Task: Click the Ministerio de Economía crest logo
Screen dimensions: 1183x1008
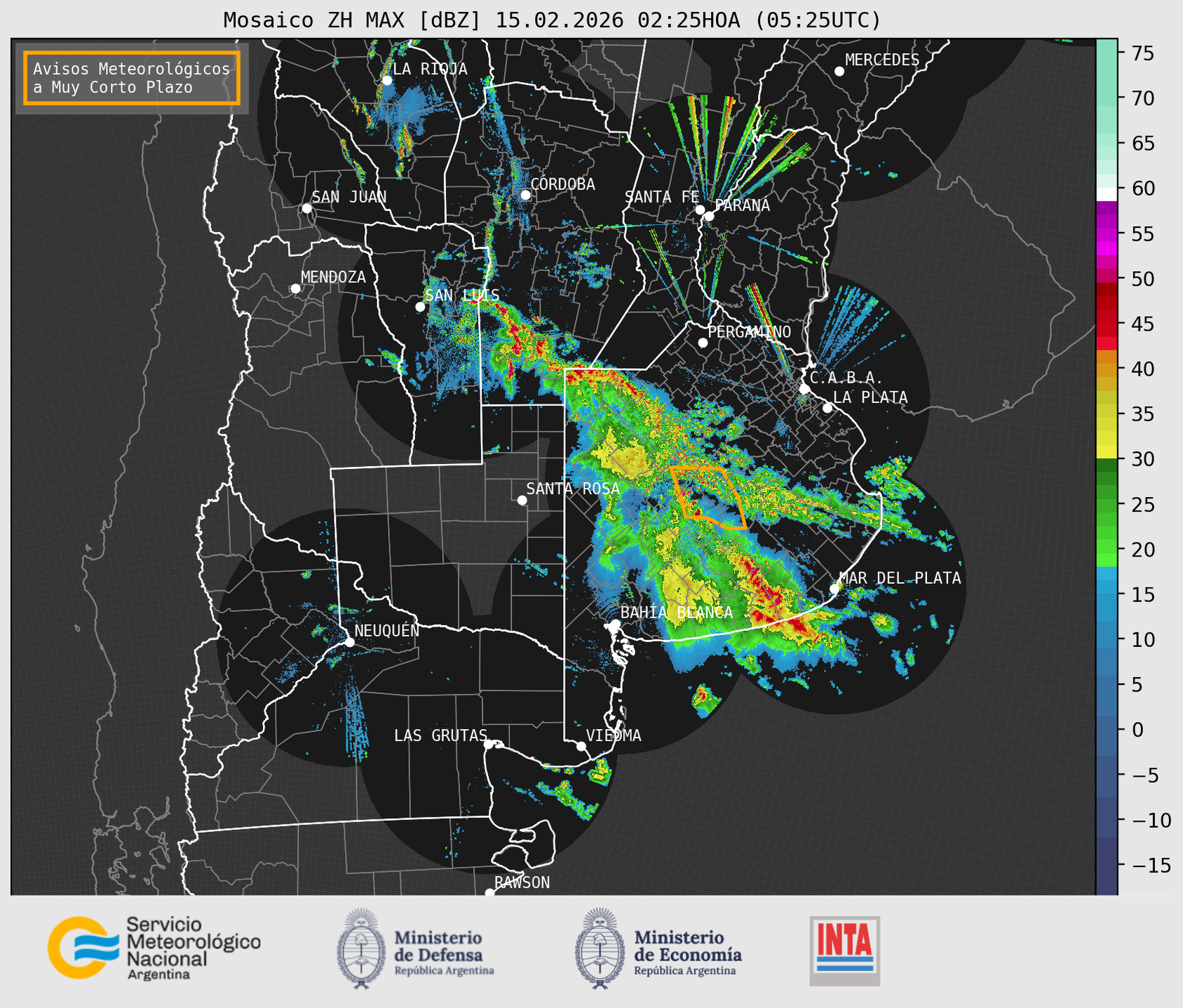Action: (600, 948)
